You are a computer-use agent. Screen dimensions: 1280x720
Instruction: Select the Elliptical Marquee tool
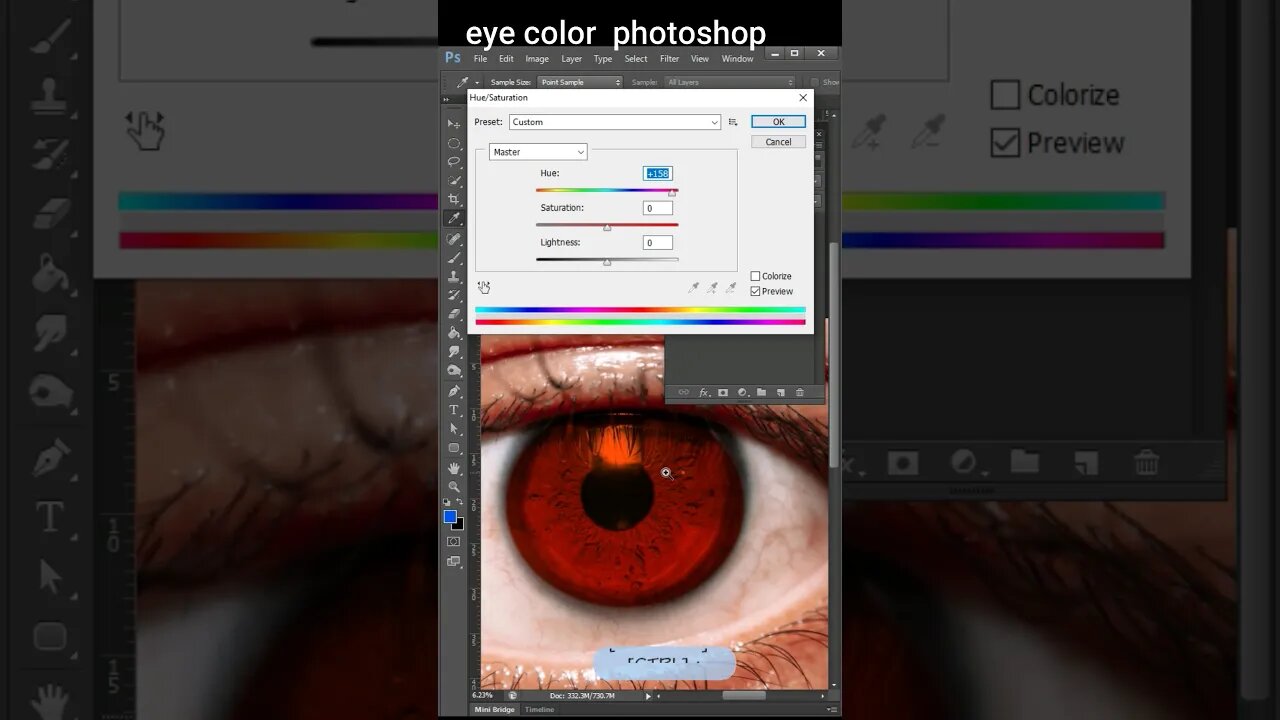(454, 143)
